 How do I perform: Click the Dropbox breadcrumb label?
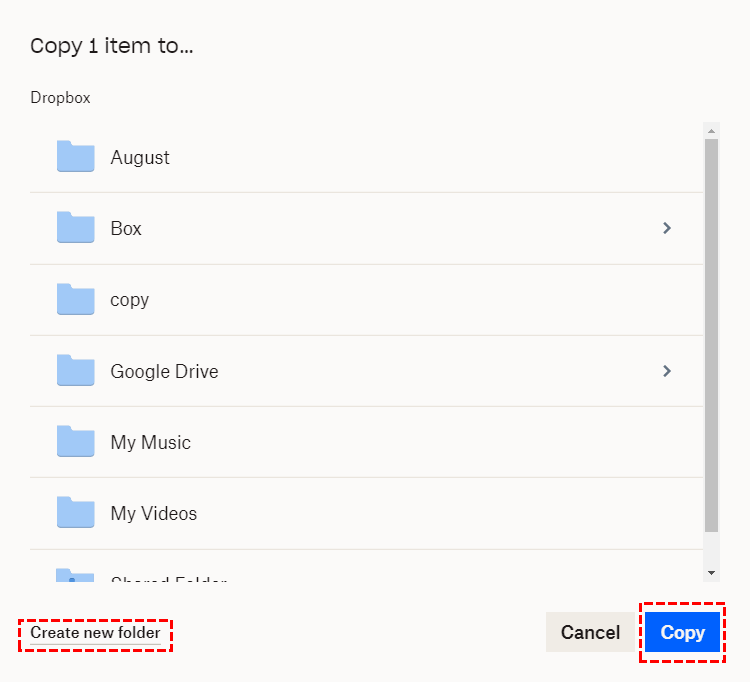60,98
